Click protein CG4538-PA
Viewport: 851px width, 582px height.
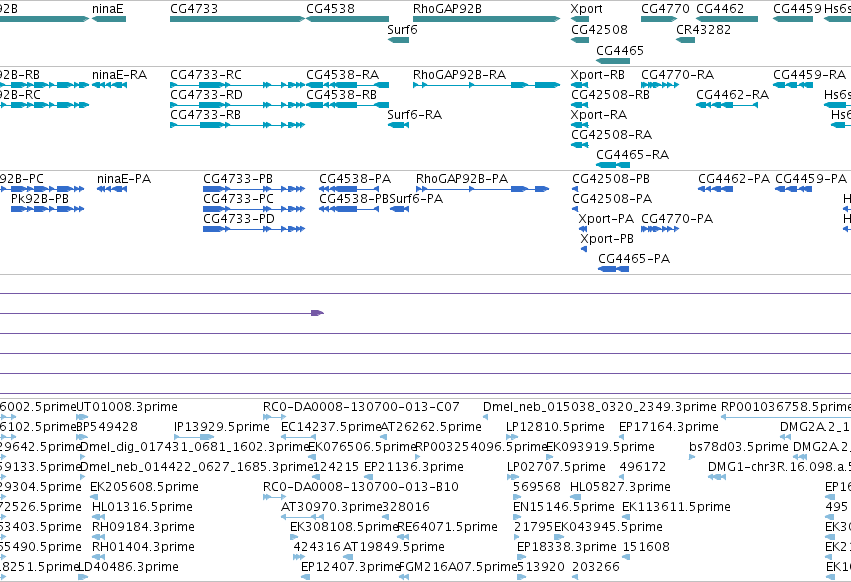click(349, 189)
